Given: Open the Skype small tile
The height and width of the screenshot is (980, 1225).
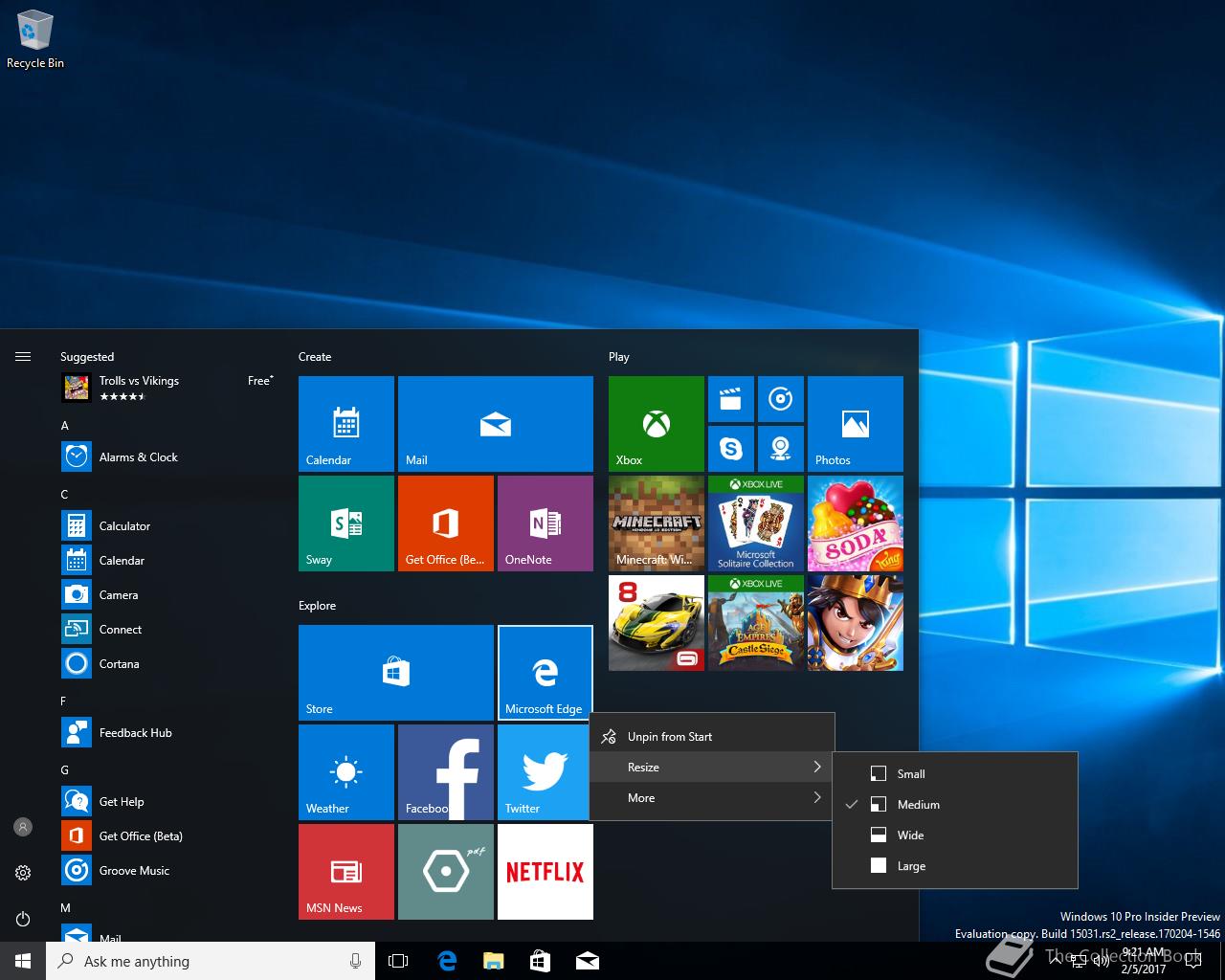Looking at the screenshot, I should 731,449.
